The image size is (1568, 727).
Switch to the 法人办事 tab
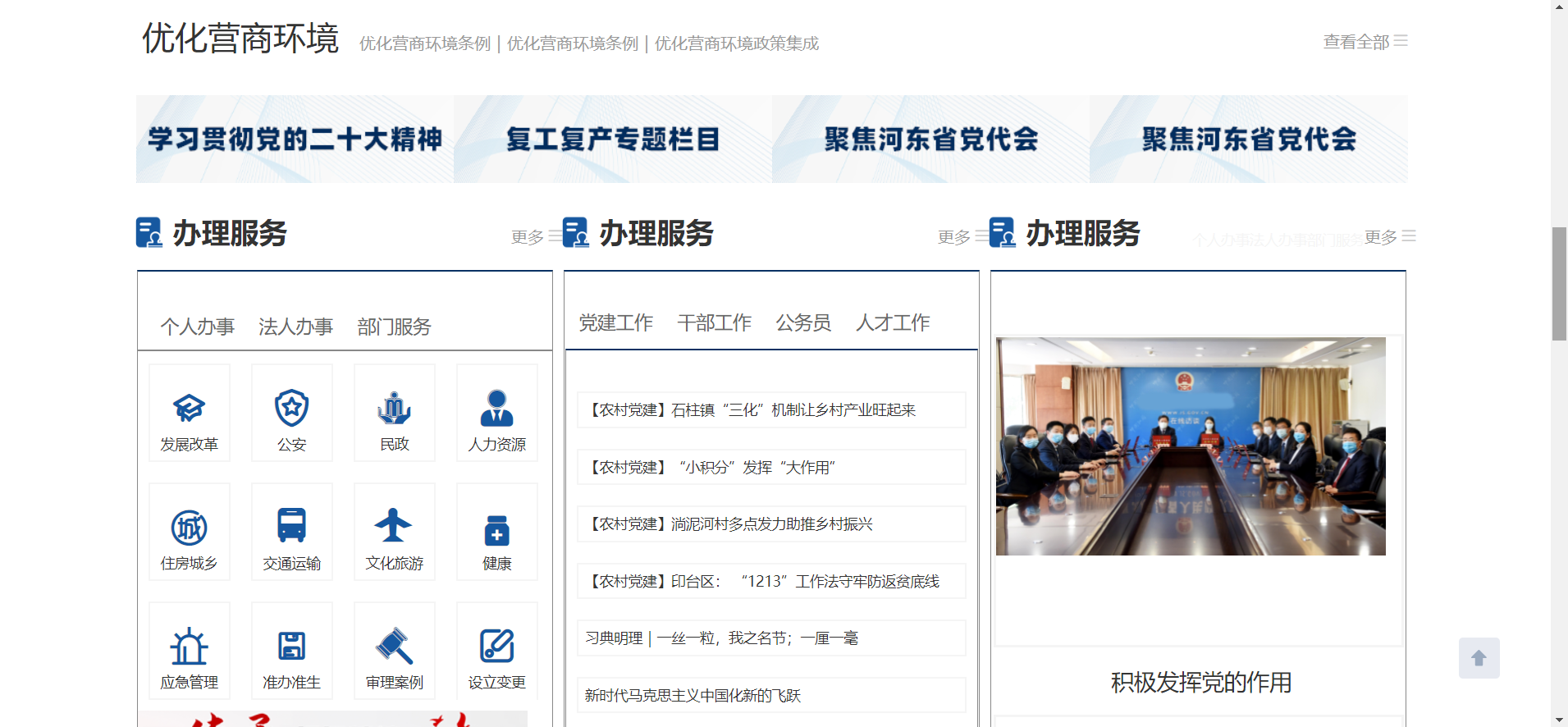point(296,327)
